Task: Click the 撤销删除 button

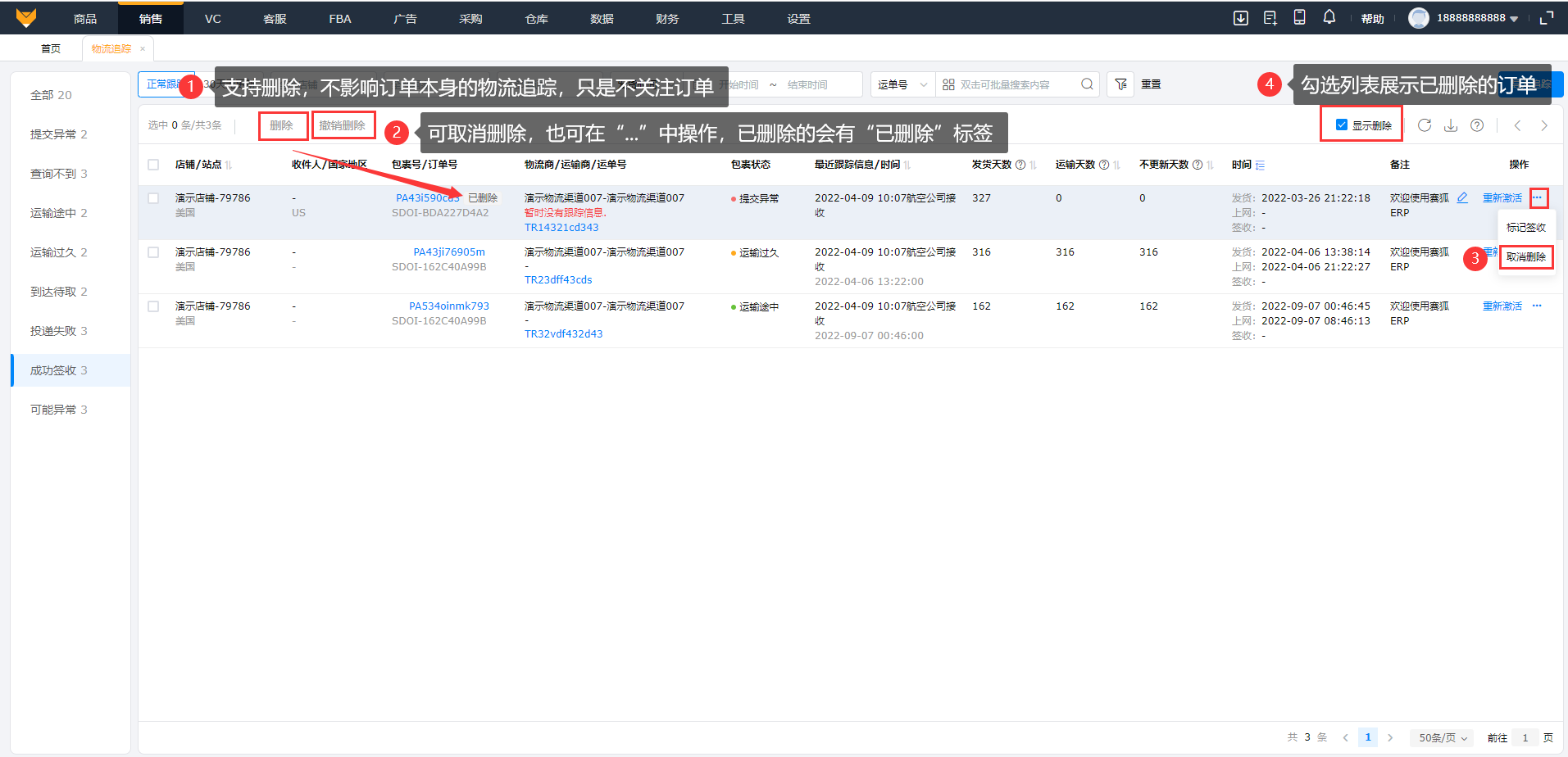Action: tap(343, 125)
